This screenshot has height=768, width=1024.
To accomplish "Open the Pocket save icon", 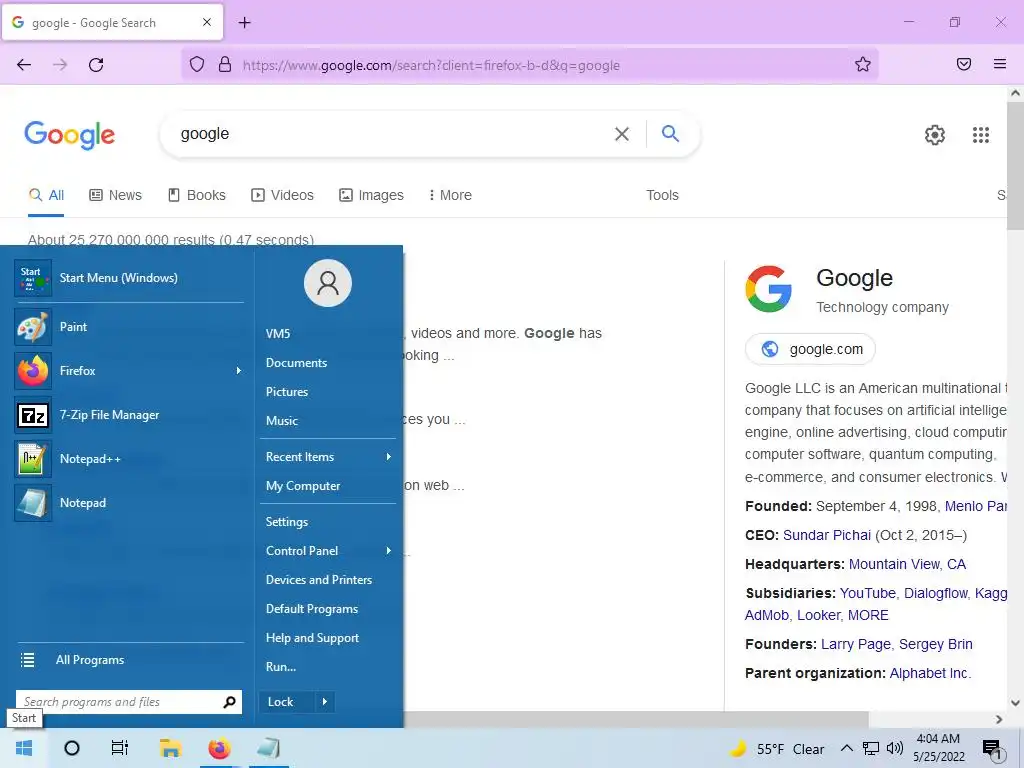I will pos(964,64).
